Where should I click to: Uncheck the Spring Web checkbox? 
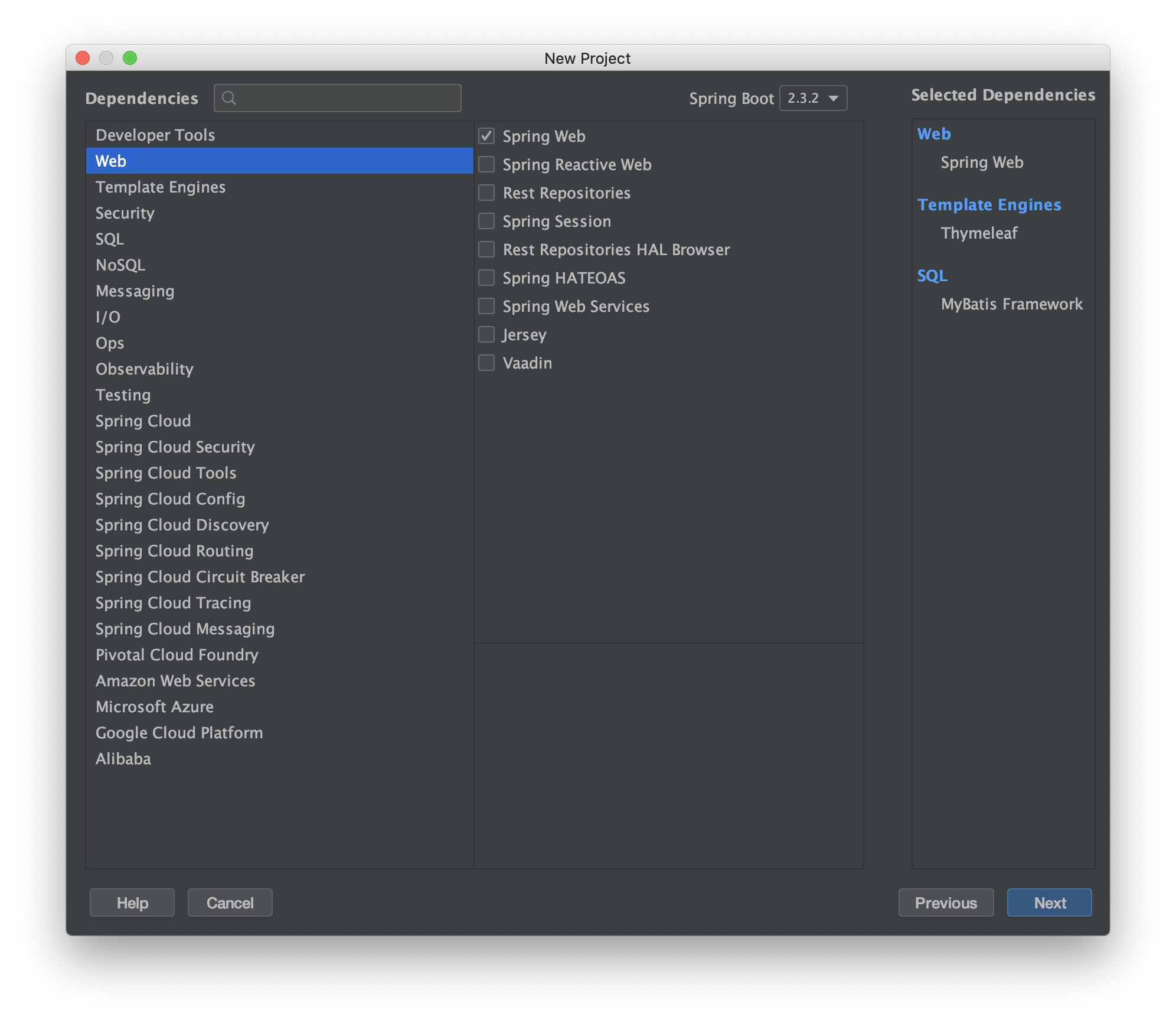(x=486, y=136)
